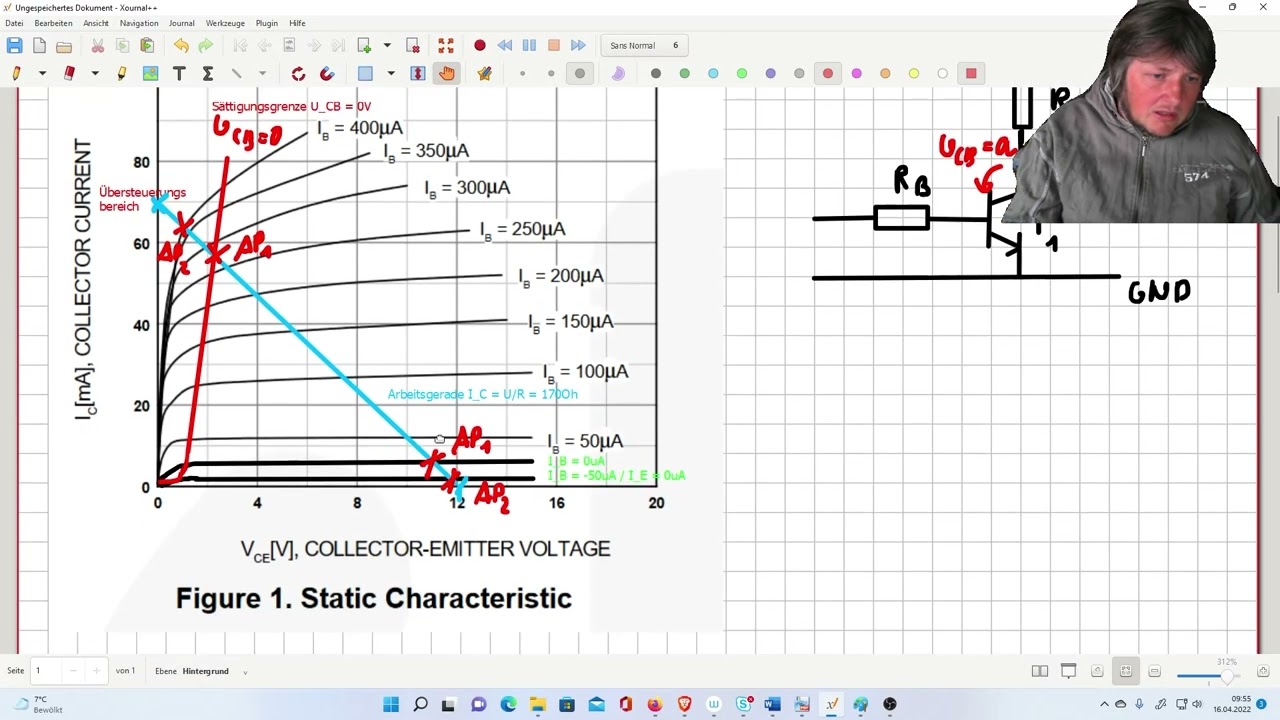Select the Pen tool
Screen dimensions: 1280x720
[x=17, y=73]
